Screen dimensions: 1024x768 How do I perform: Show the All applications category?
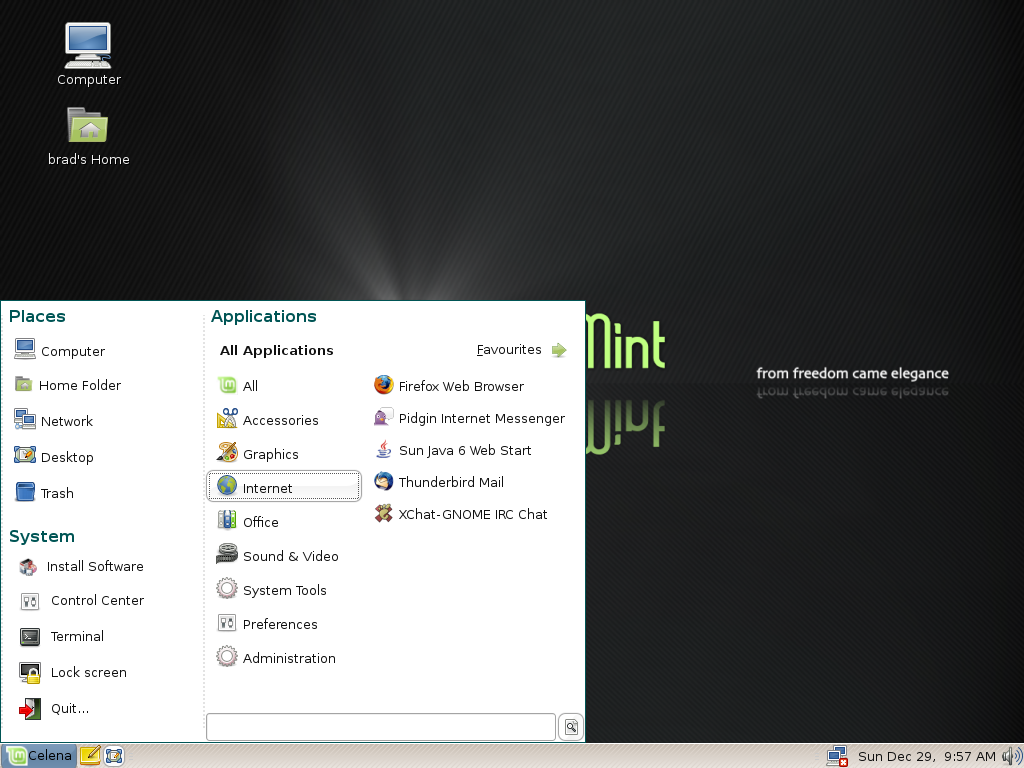[283, 385]
